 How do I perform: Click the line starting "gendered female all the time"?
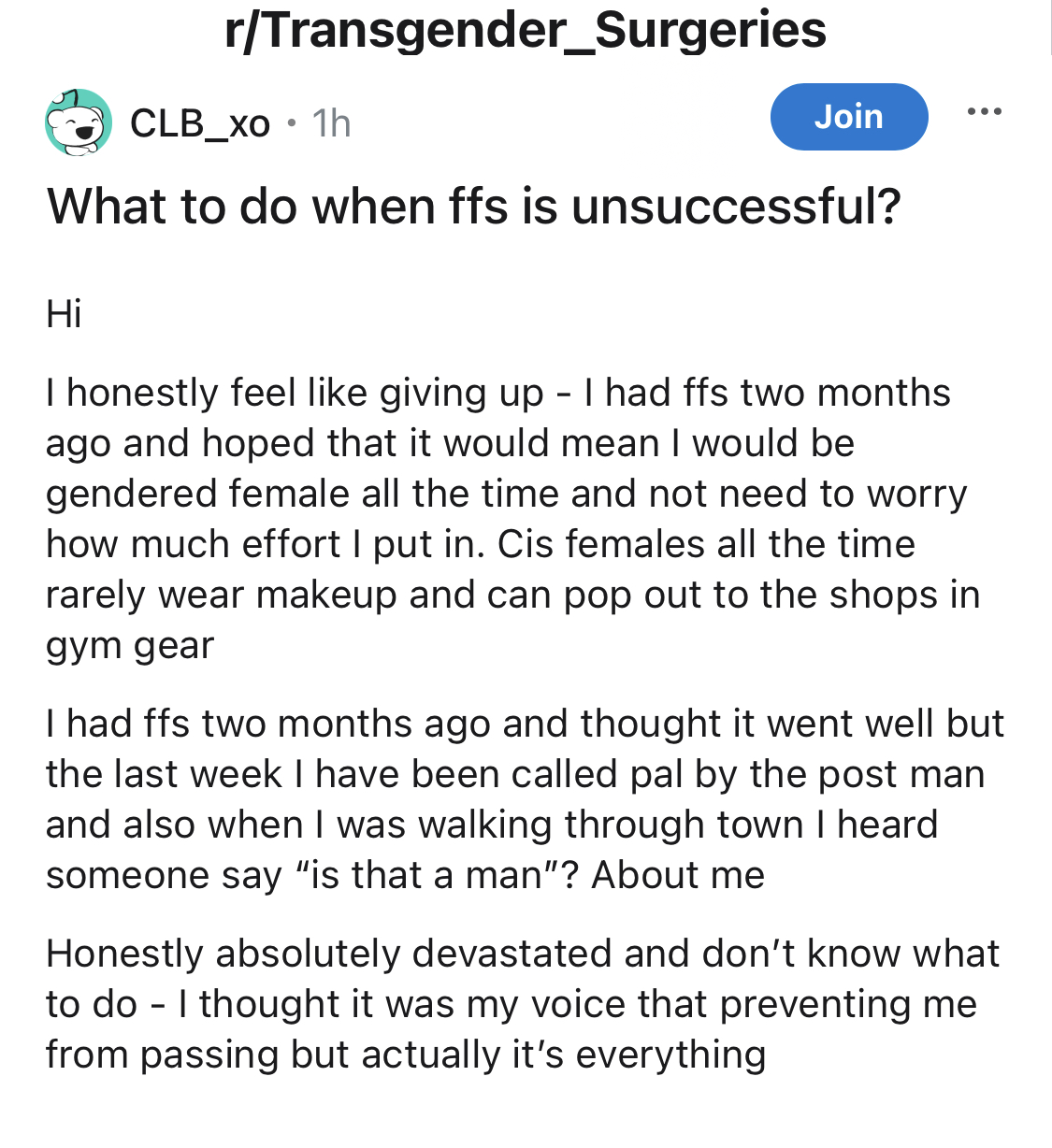pyautogui.click(x=506, y=494)
